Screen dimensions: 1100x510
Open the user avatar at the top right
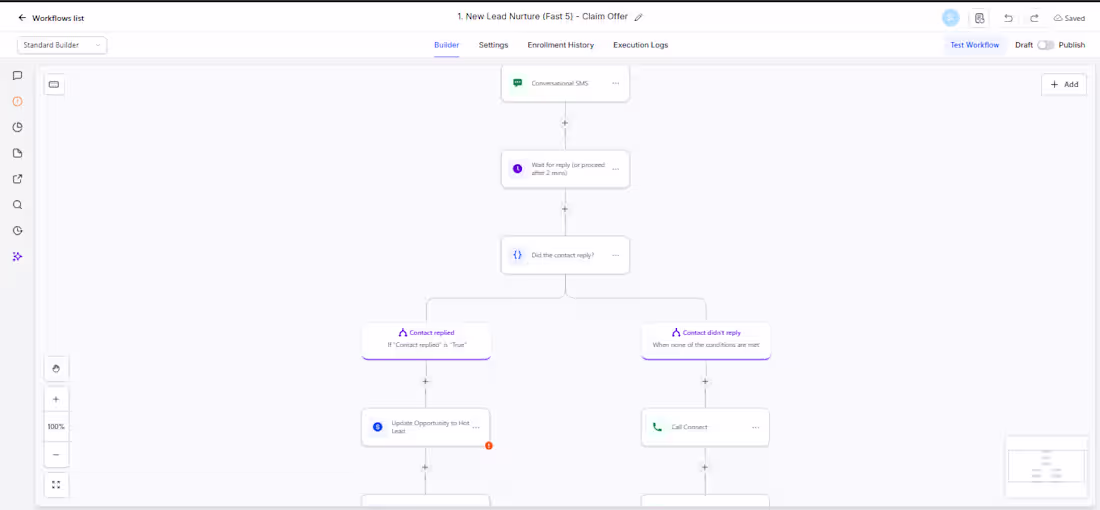(951, 18)
